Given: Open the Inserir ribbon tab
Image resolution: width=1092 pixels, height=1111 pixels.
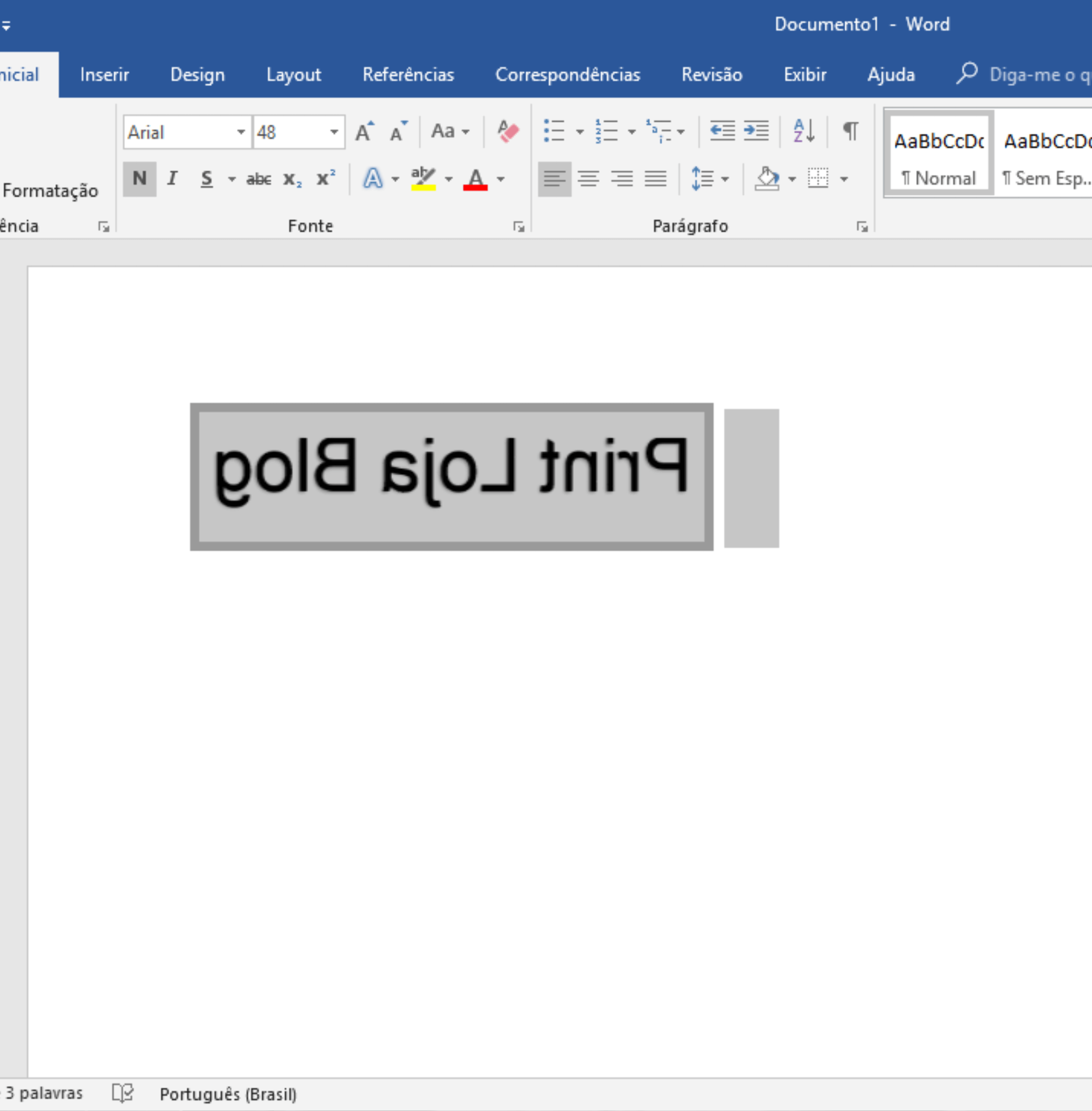Looking at the screenshot, I should (105, 75).
